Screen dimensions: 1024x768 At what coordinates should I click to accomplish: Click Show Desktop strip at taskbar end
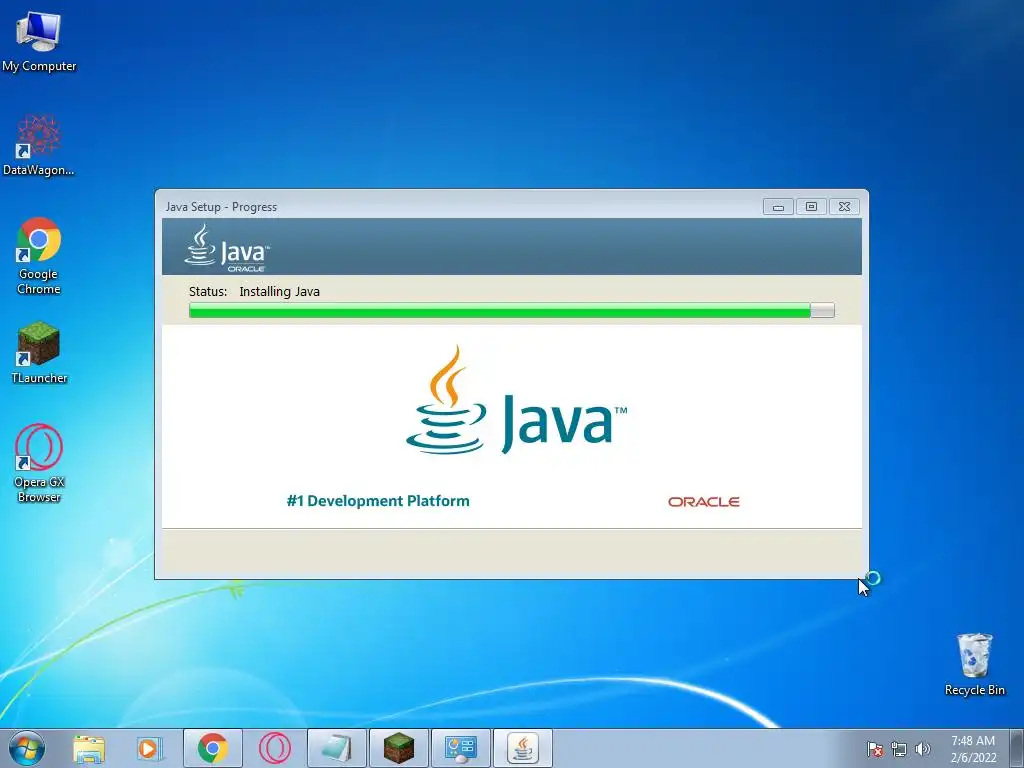pos(1019,748)
